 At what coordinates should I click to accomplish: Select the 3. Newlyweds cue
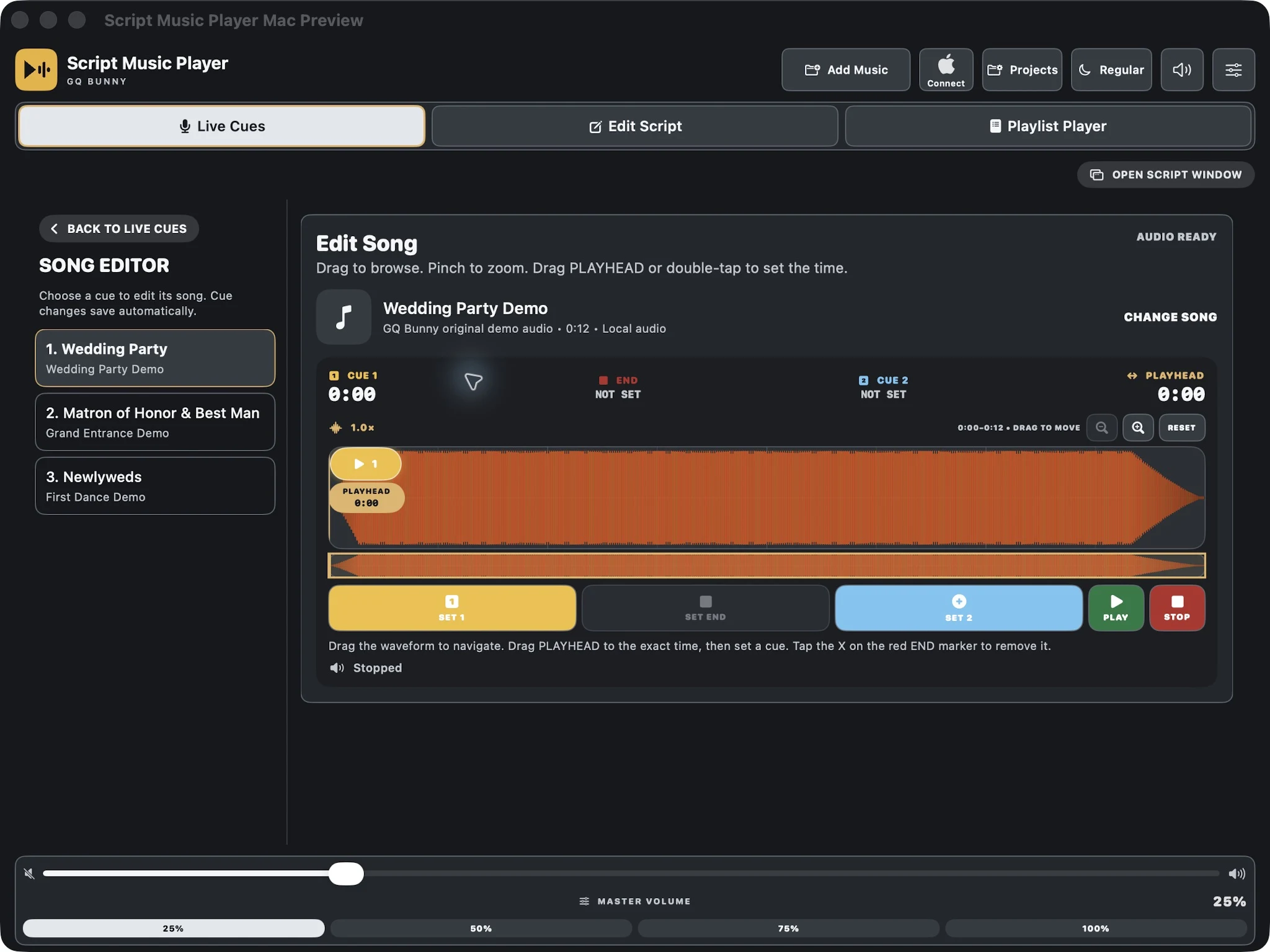[x=155, y=486]
